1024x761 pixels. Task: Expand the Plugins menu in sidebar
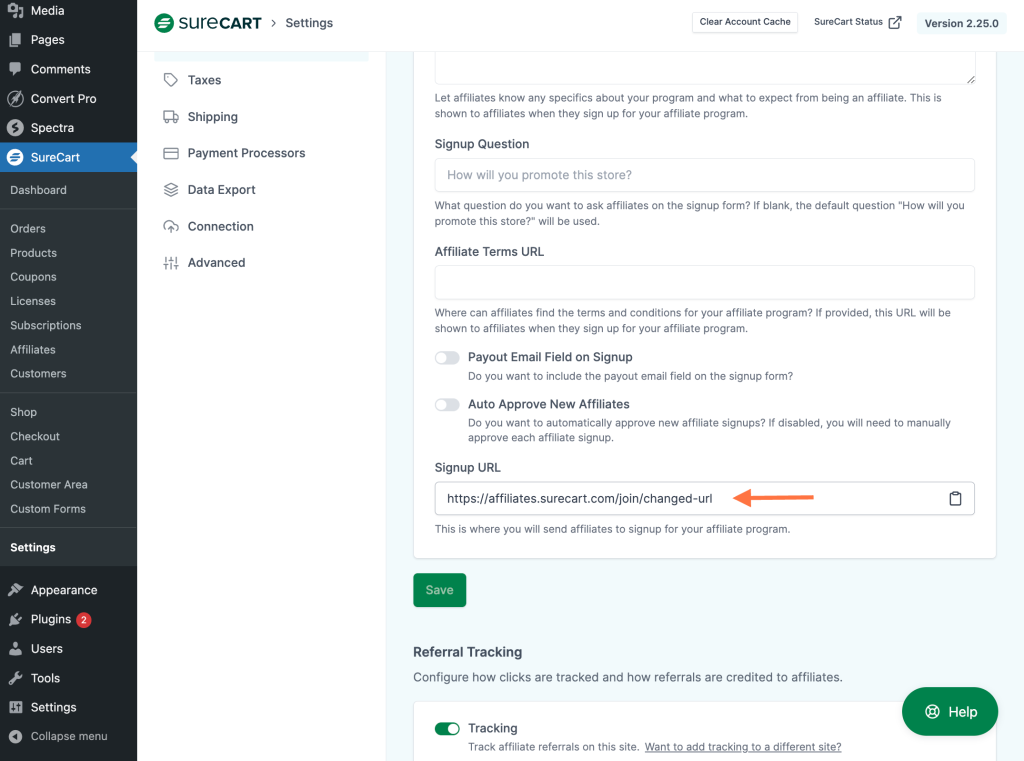click(50, 619)
